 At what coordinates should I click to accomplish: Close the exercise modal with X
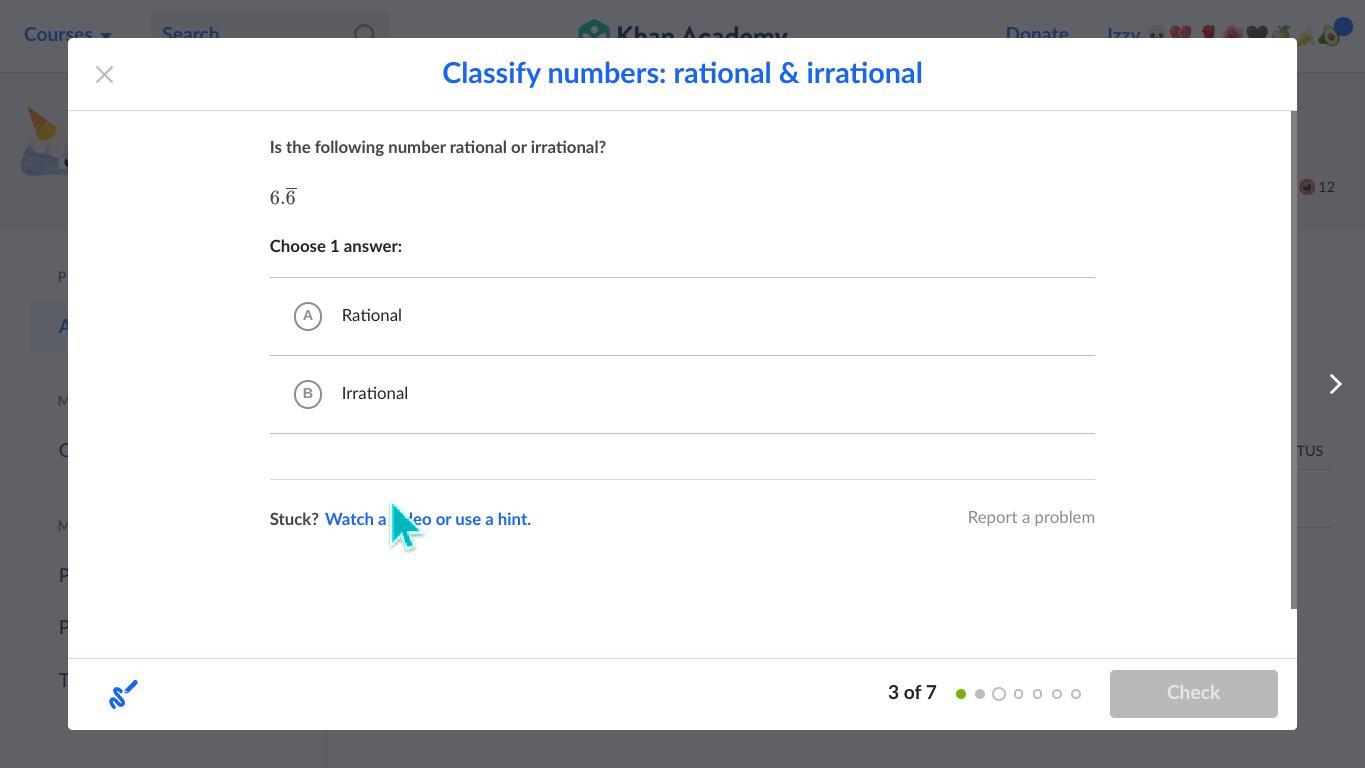tap(104, 75)
